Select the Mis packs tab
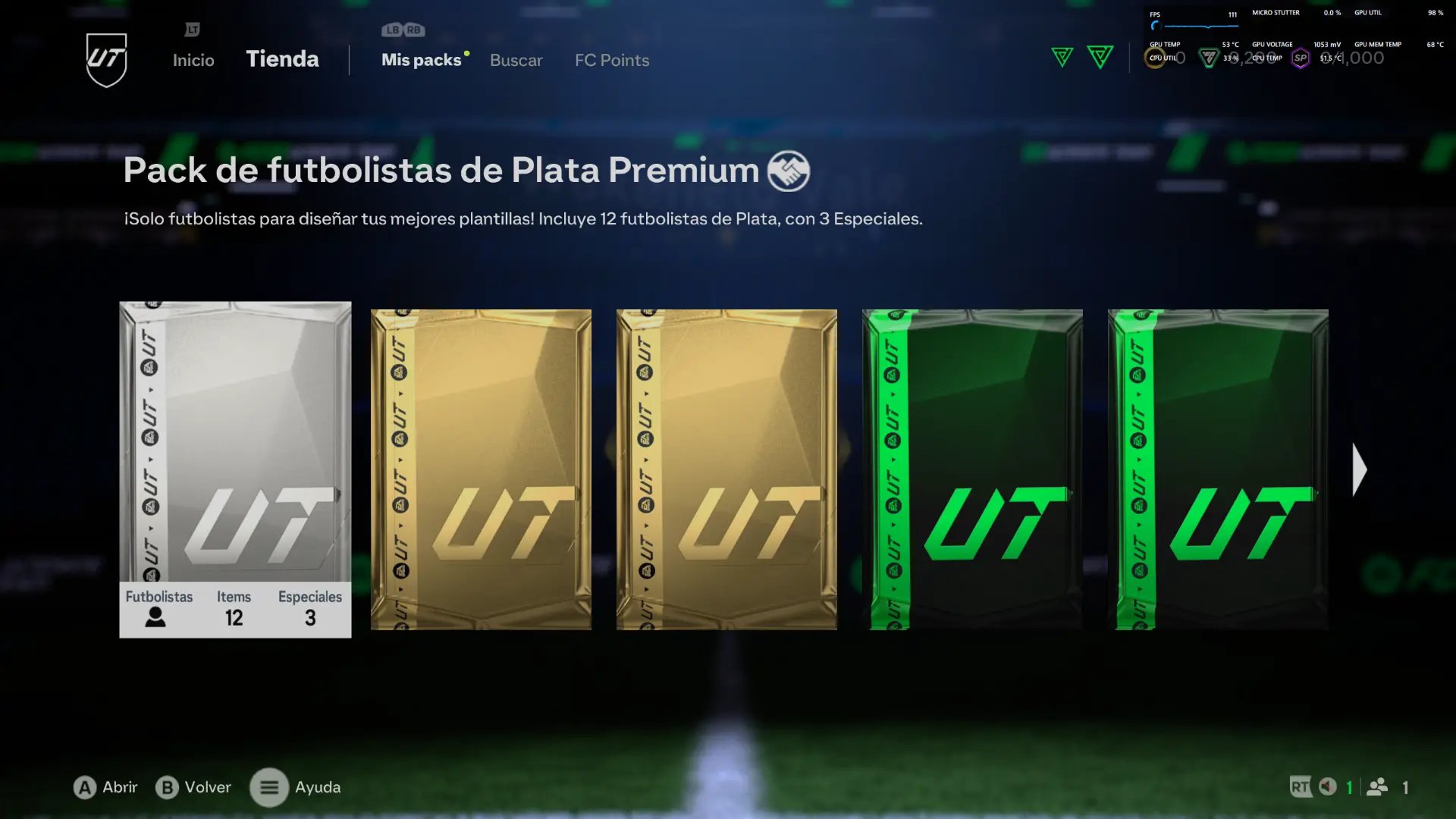This screenshot has height=819, width=1456. [422, 61]
